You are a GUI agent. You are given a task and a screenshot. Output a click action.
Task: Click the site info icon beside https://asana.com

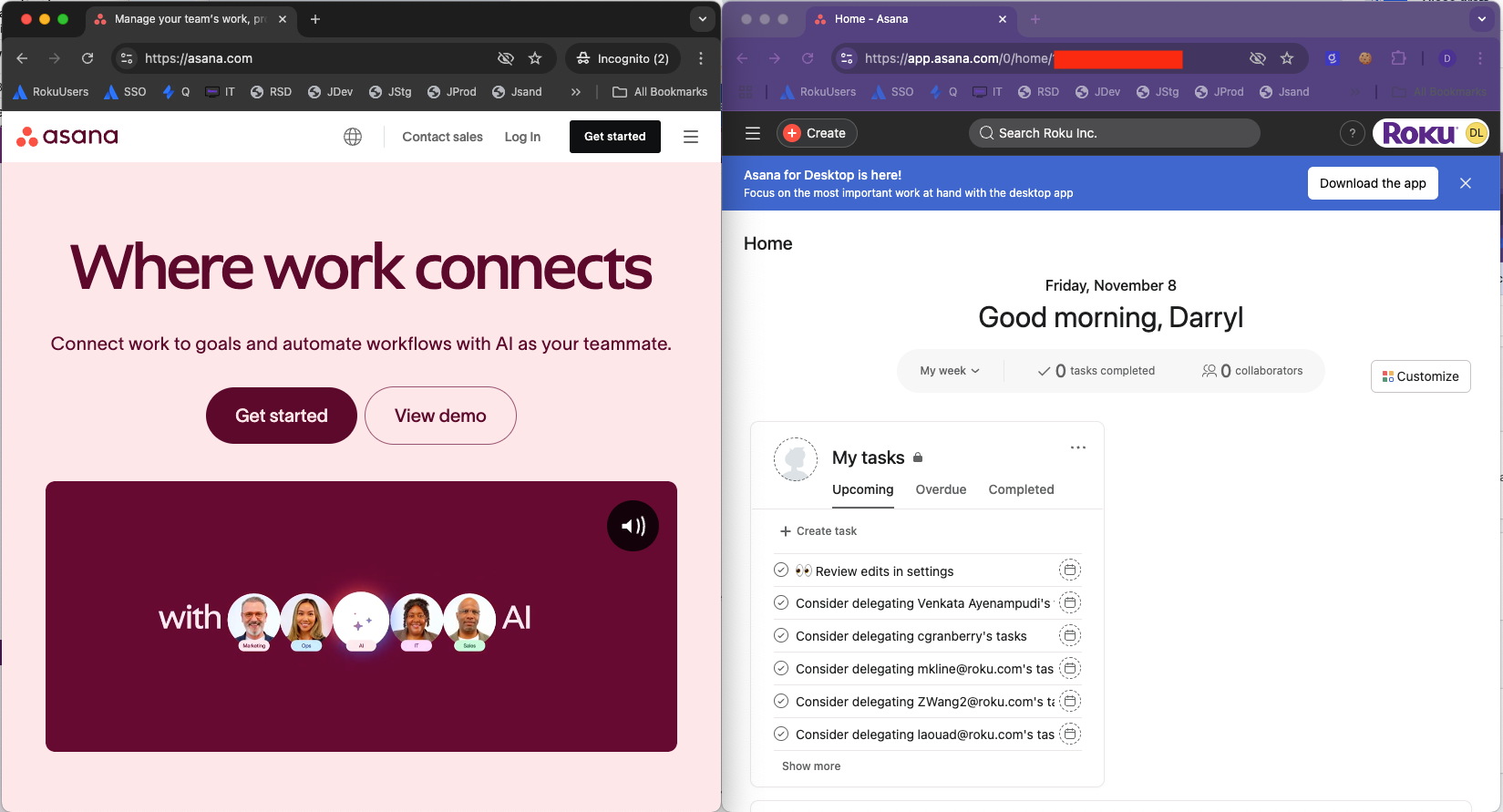click(127, 58)
